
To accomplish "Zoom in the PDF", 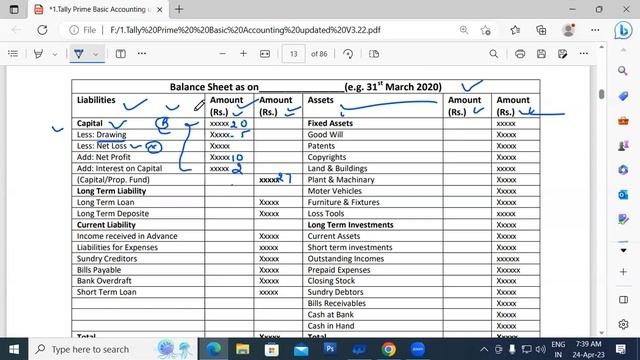I will tap(243, 53).
